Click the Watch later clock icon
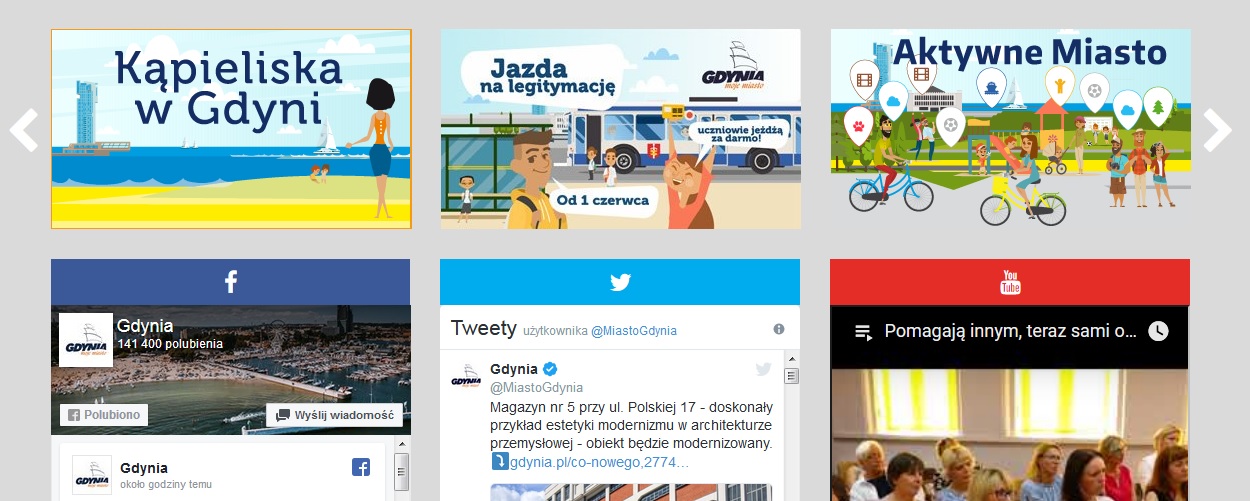Image resolution: width=1250 pixels, height=501 pixels. pyautogui.click(x=1158, y=331)
